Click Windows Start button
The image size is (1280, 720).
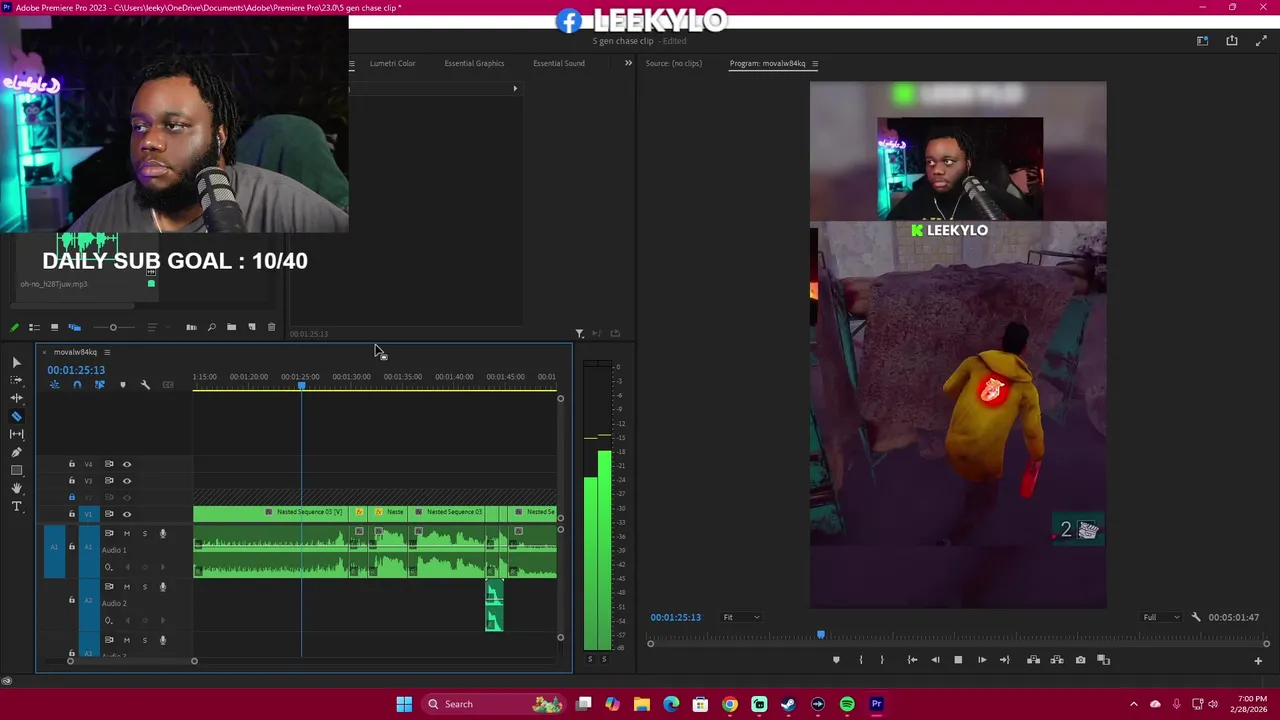pos(404,704)
